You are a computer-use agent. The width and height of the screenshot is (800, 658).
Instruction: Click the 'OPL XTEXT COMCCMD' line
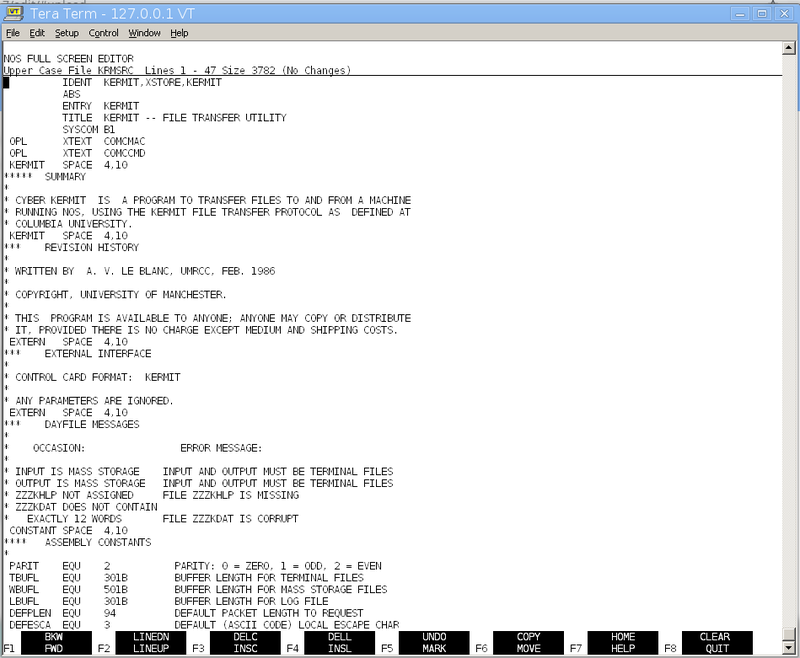click(77, 153)
